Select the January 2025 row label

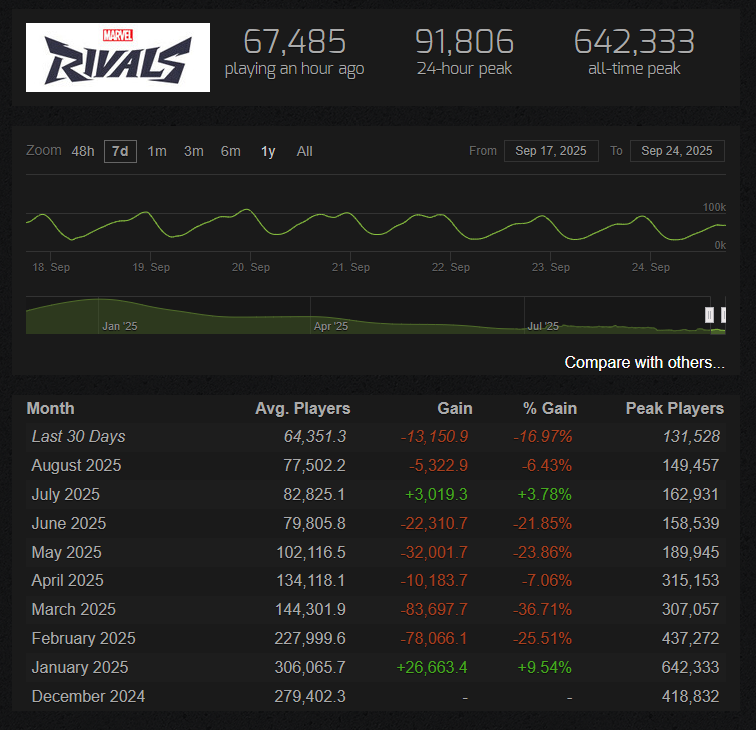point(80,667)
